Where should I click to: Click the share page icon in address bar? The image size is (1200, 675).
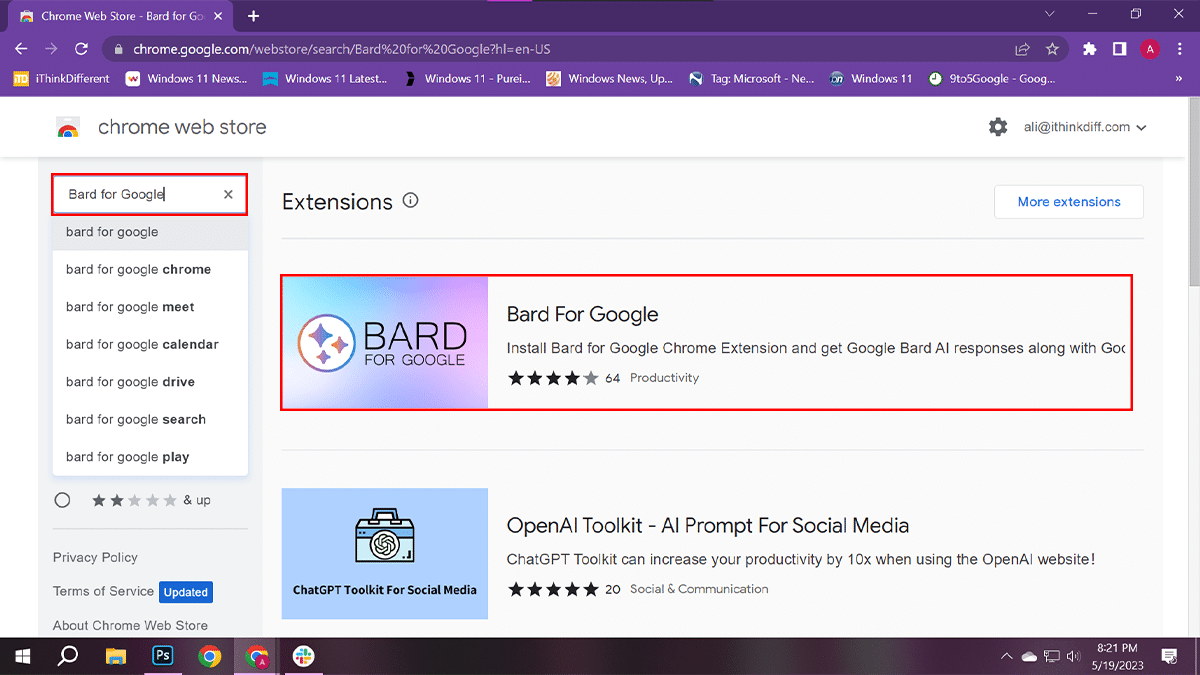(1022, 49)
